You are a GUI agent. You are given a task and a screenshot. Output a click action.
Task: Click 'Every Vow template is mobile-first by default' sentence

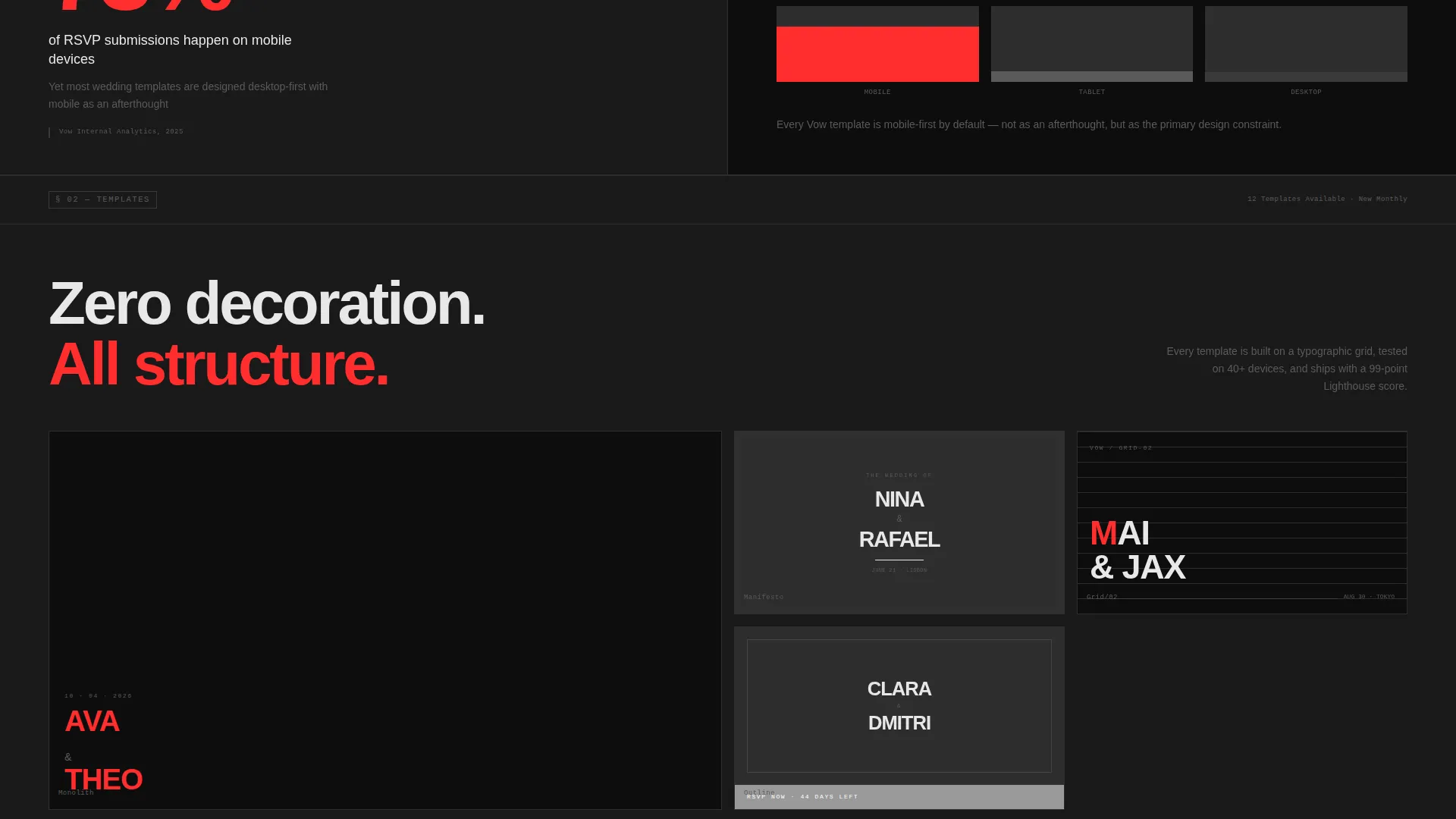coord(1029,124)
